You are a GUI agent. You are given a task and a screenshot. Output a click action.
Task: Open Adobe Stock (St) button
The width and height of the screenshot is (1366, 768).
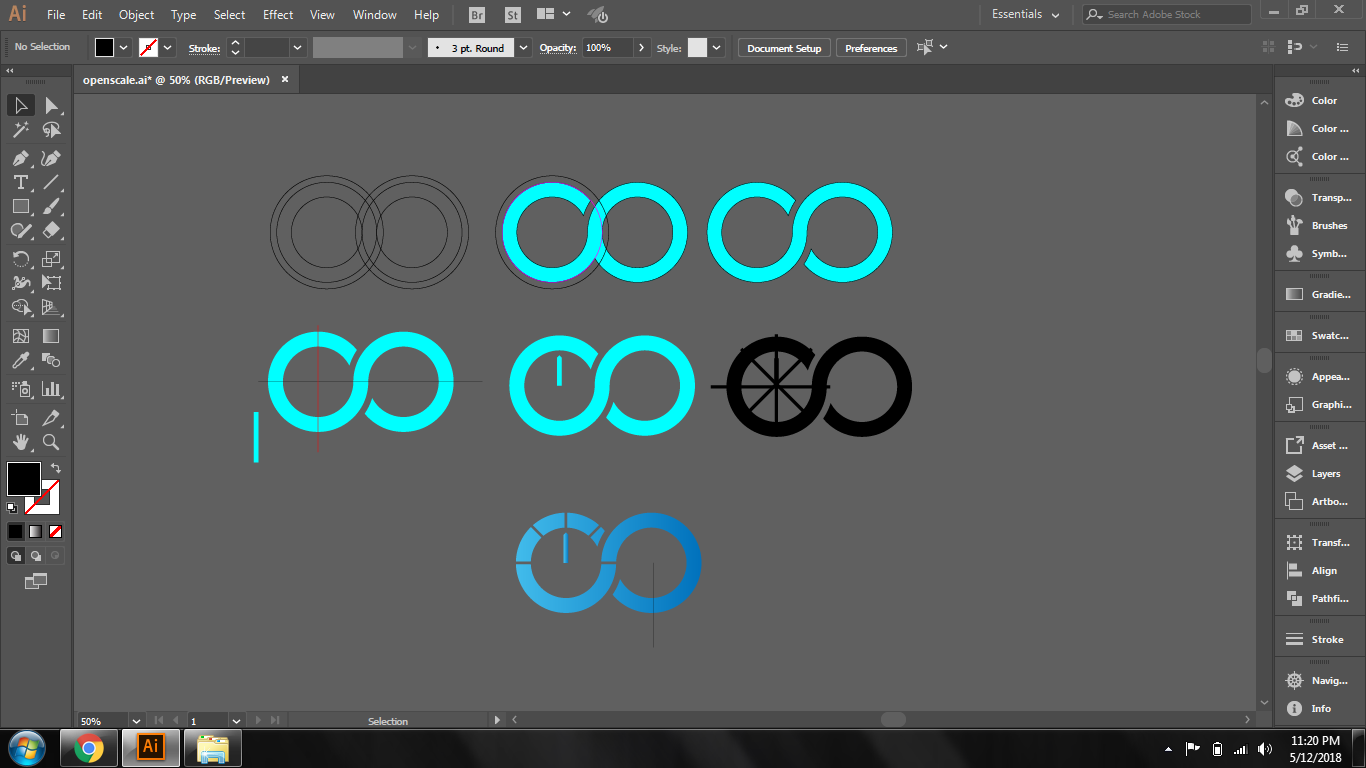click(x=512, y=15)
